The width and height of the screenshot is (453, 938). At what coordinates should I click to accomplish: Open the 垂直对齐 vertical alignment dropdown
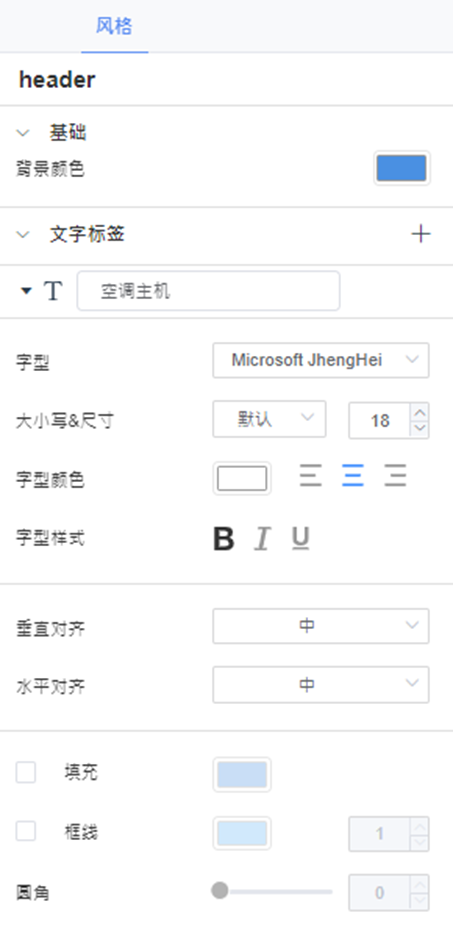click(321, 626)
